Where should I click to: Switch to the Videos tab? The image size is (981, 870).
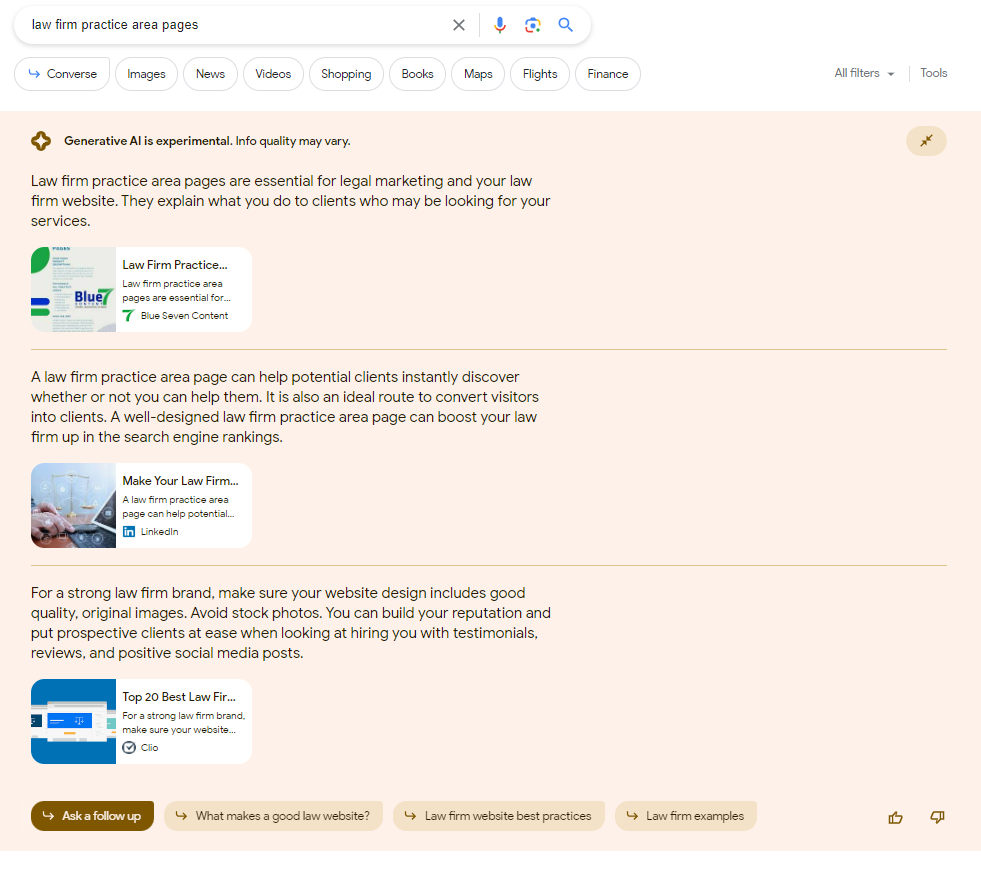pyautogui.click(x=273, y=74)
